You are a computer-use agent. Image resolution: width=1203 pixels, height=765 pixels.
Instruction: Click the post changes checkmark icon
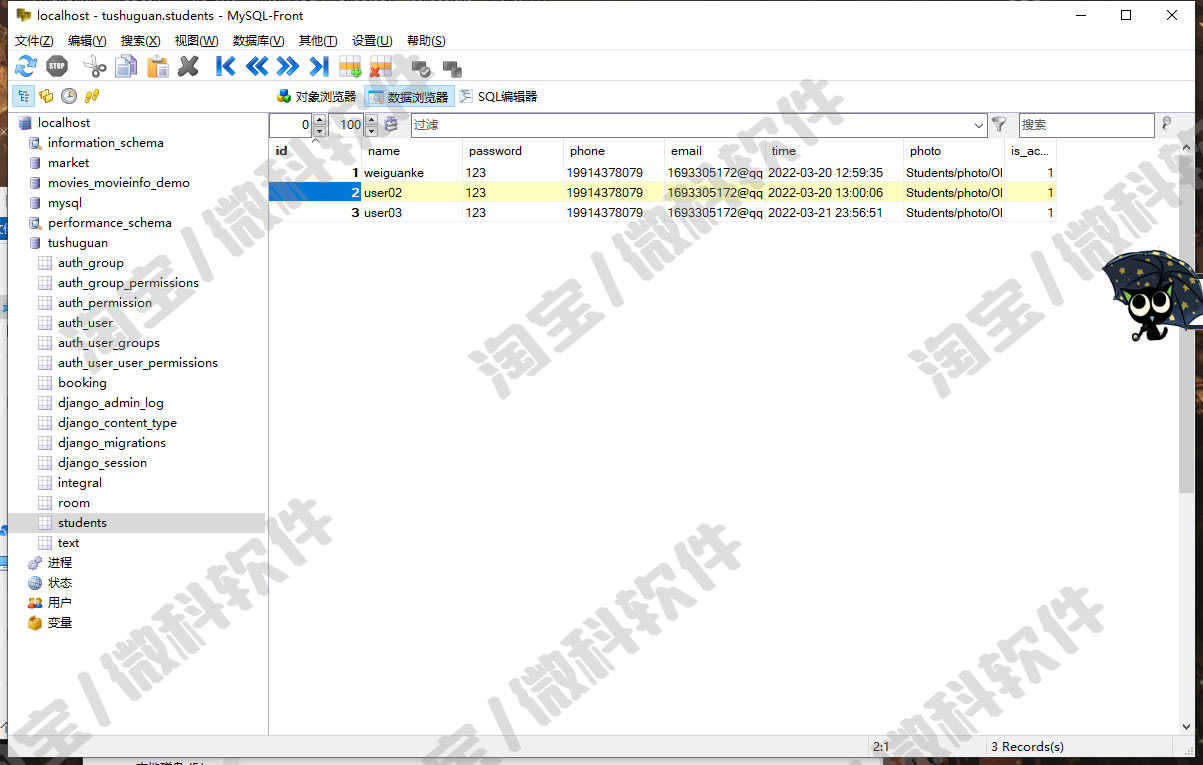click(x=421, y=68)
